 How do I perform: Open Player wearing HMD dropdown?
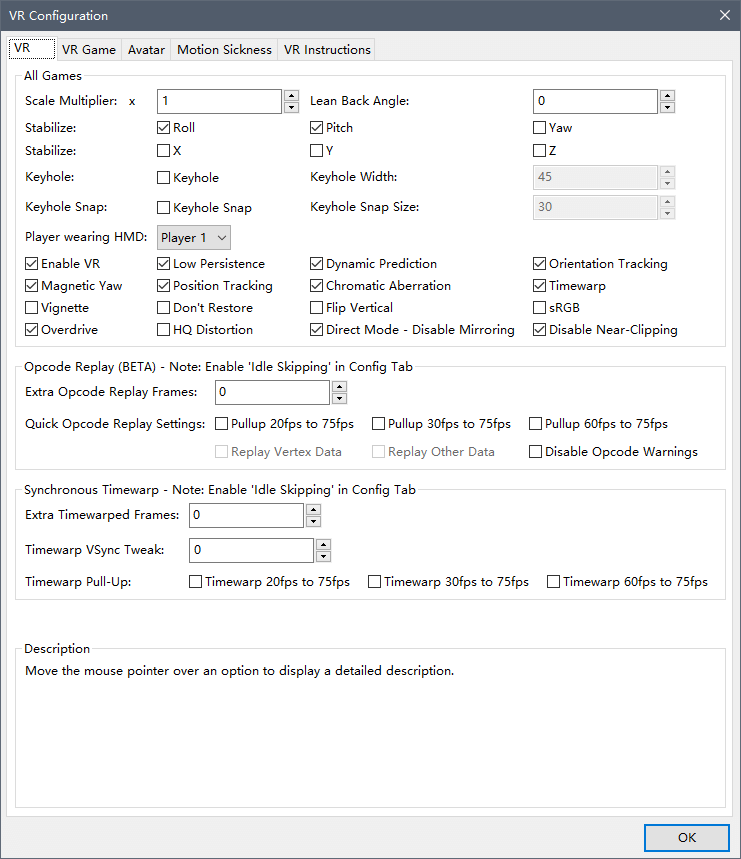point(194,238)
